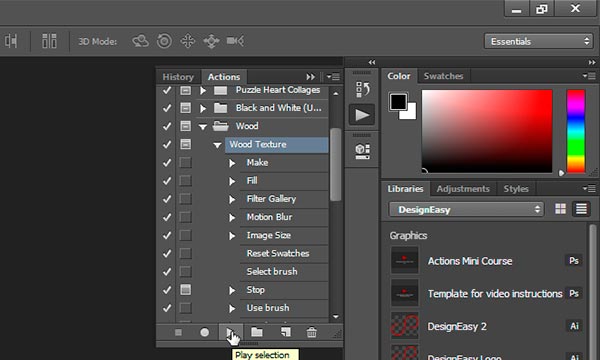Select the Use brush step
Image resolution: width=600 pixels, height=360 pixels.
click(268, 308)
